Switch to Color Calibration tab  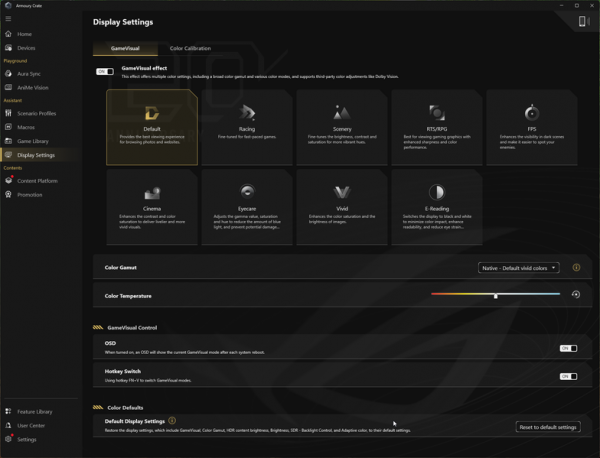[190, 48]
